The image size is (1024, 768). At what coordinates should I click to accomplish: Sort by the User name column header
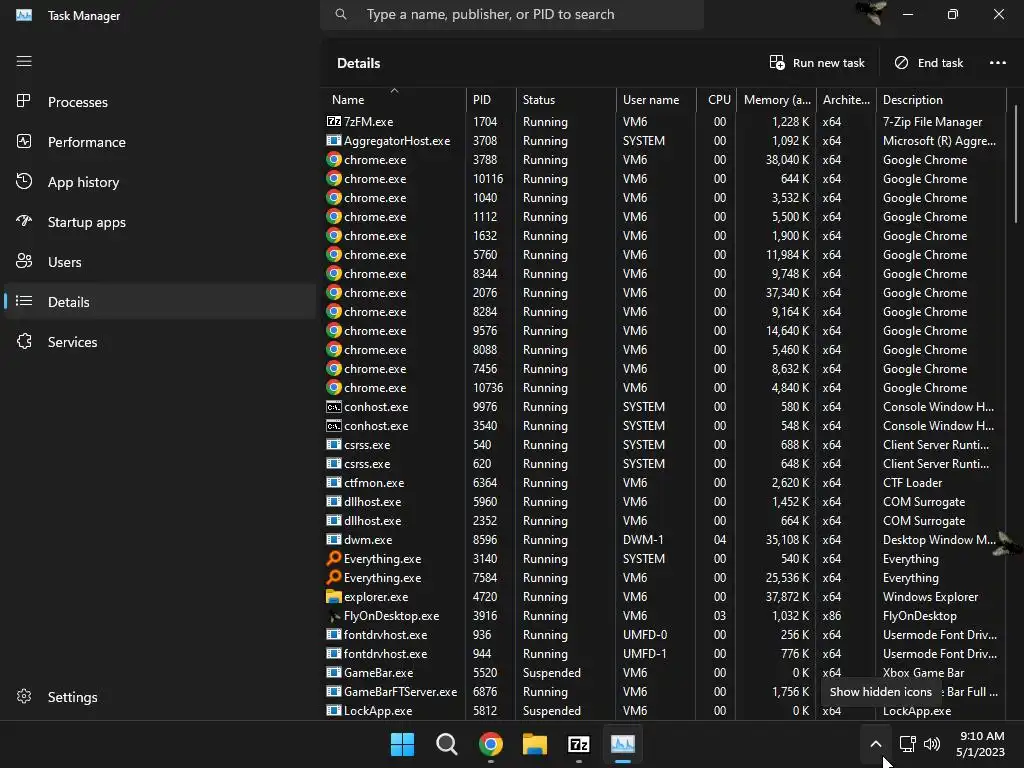pyautogui.click(x=656, y=99)
